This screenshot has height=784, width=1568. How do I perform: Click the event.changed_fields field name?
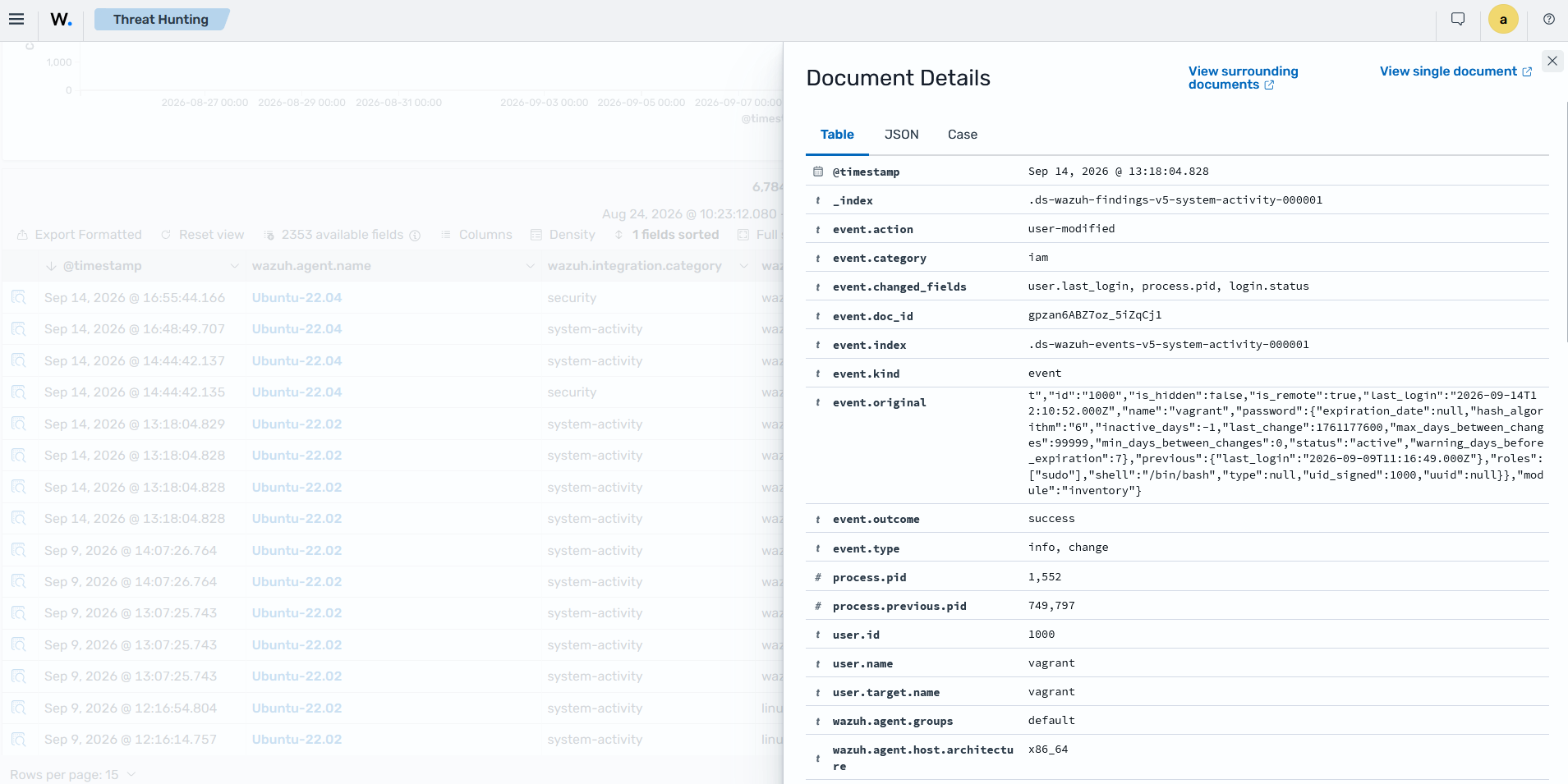pyautogui.click(x=899, y=287)
